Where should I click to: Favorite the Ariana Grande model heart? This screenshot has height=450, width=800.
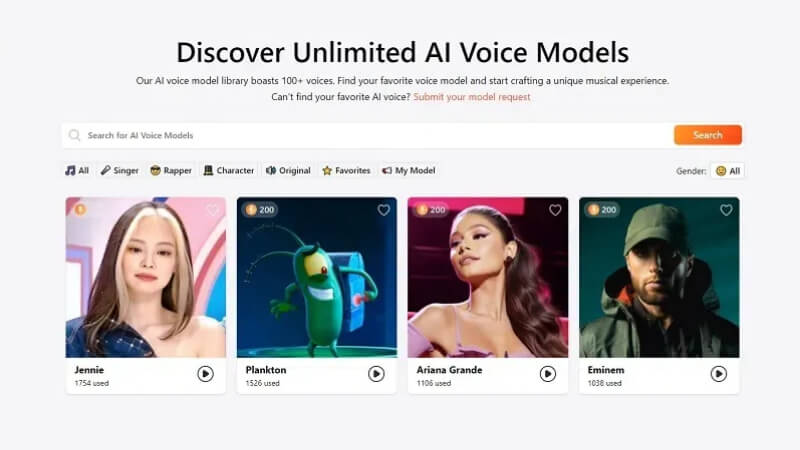[x=555, y=210]
